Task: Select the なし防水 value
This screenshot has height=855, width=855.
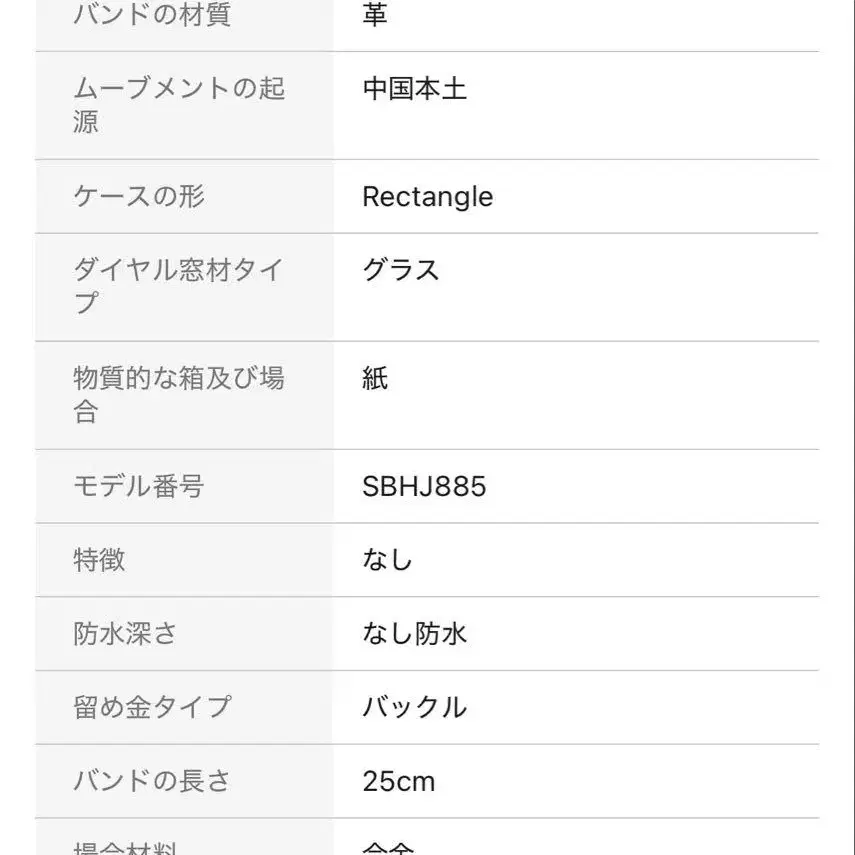Action: point(414,633)
